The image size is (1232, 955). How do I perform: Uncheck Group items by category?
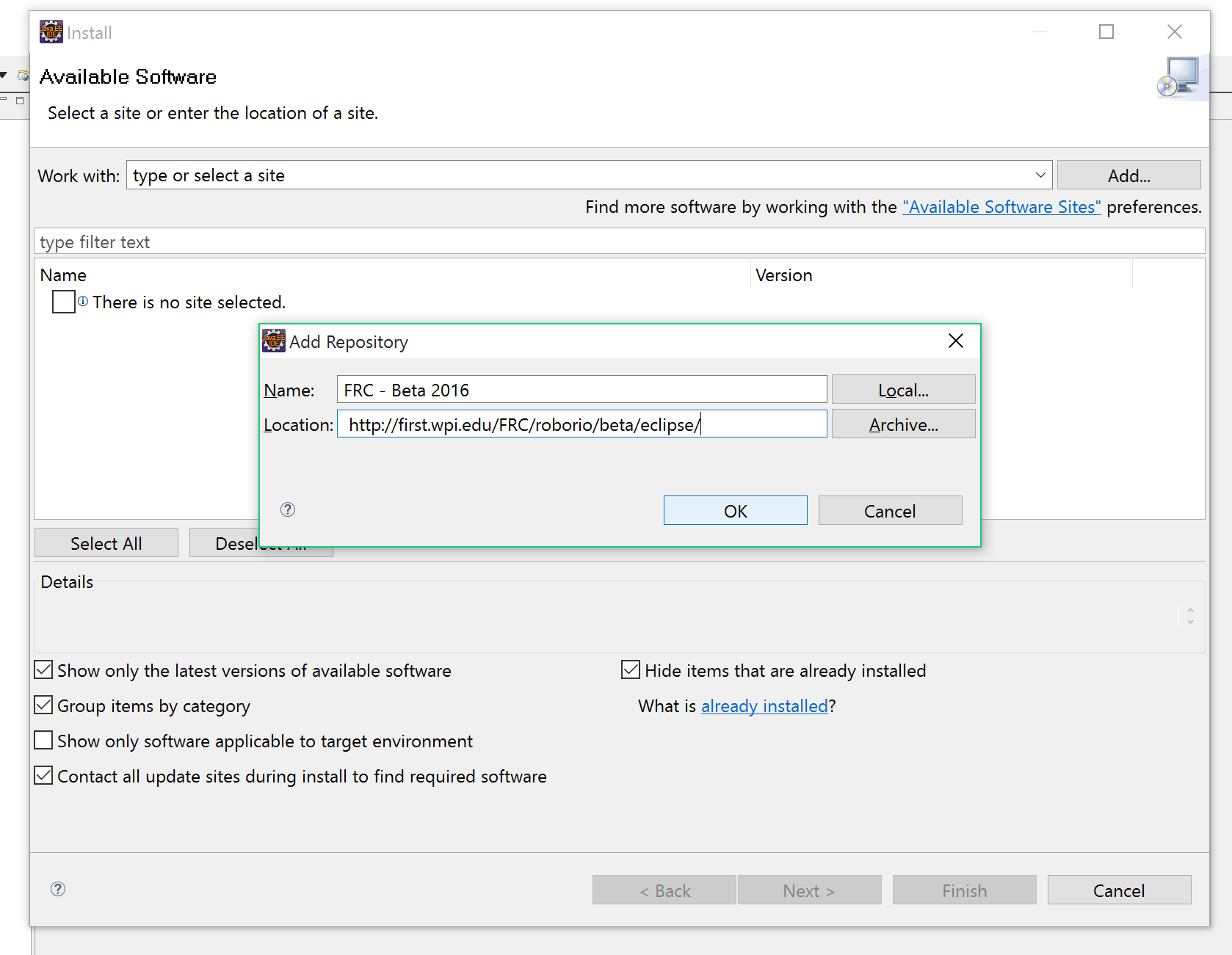(43, 705)
